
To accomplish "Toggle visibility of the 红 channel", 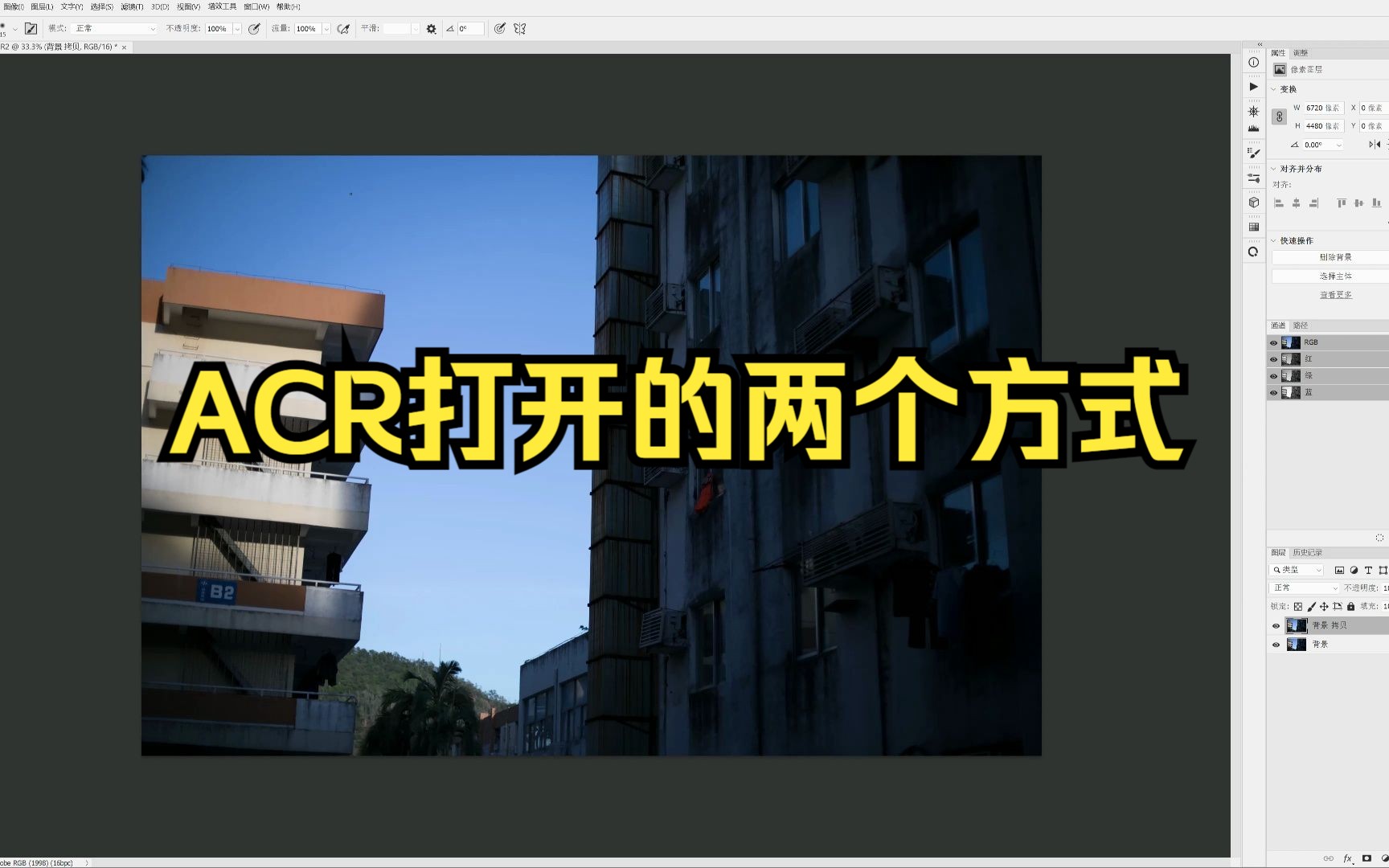I will 1273,358.
